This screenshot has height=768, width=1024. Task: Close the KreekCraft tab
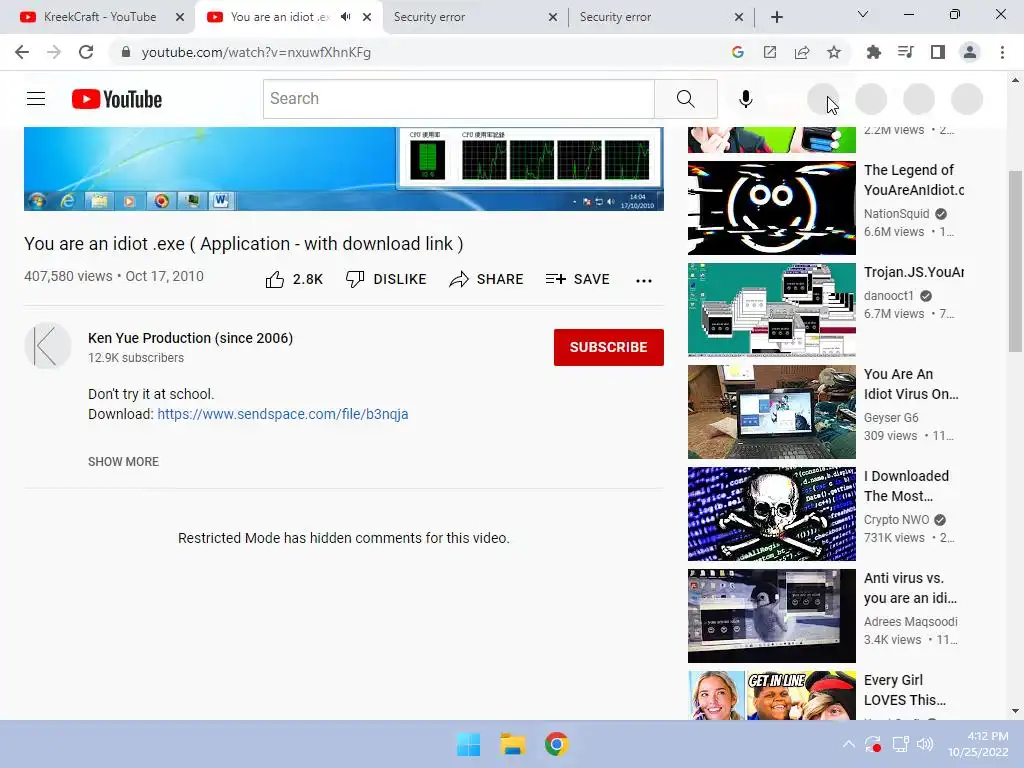click(180, 17)
